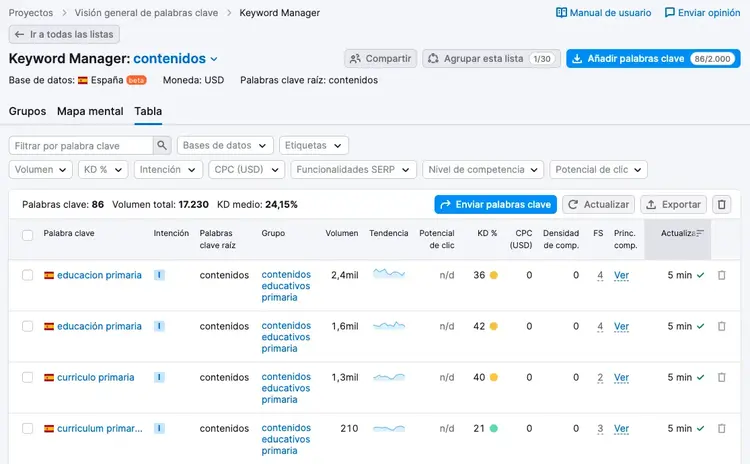The image size is (750, 464).
Task: Open the Potencial de clic filter dropdown
Action: tap(598, 169)
